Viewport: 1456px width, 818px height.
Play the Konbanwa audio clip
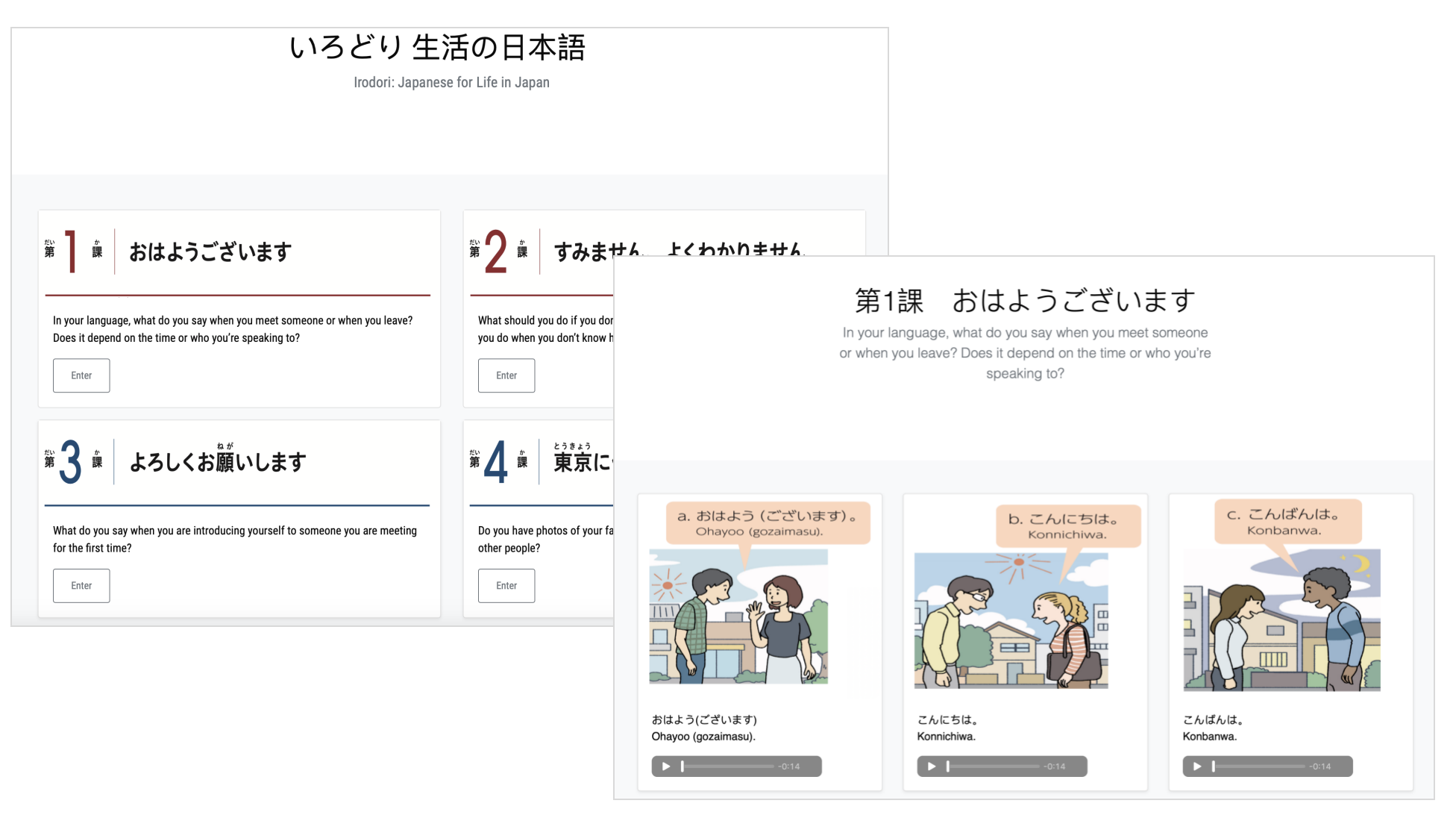(x=1197, y=767)
